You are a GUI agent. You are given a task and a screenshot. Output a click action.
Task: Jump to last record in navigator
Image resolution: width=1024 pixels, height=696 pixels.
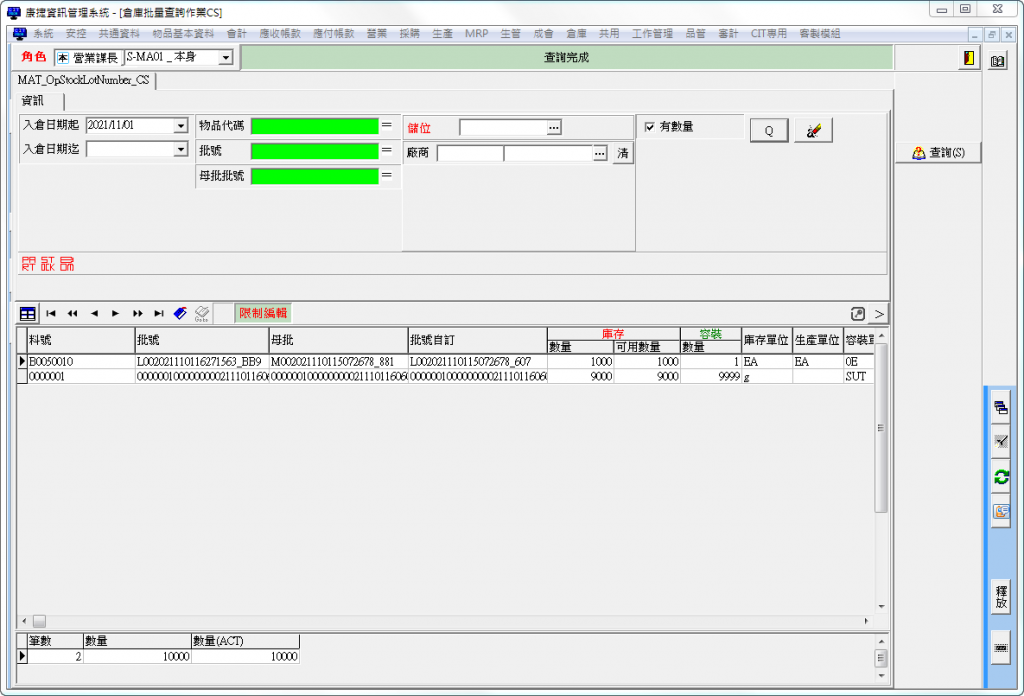[x=159, y=313]
